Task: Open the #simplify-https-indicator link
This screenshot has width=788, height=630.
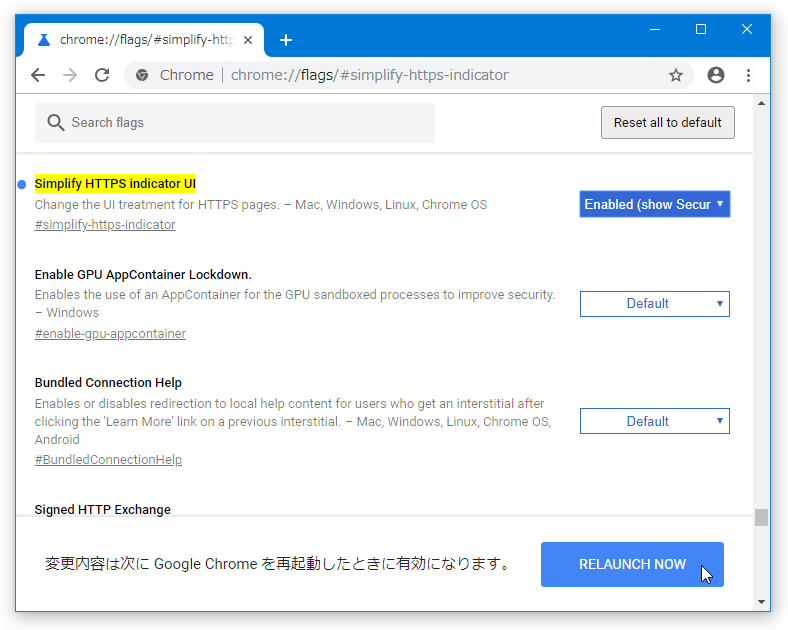Action: click(105, 225)
